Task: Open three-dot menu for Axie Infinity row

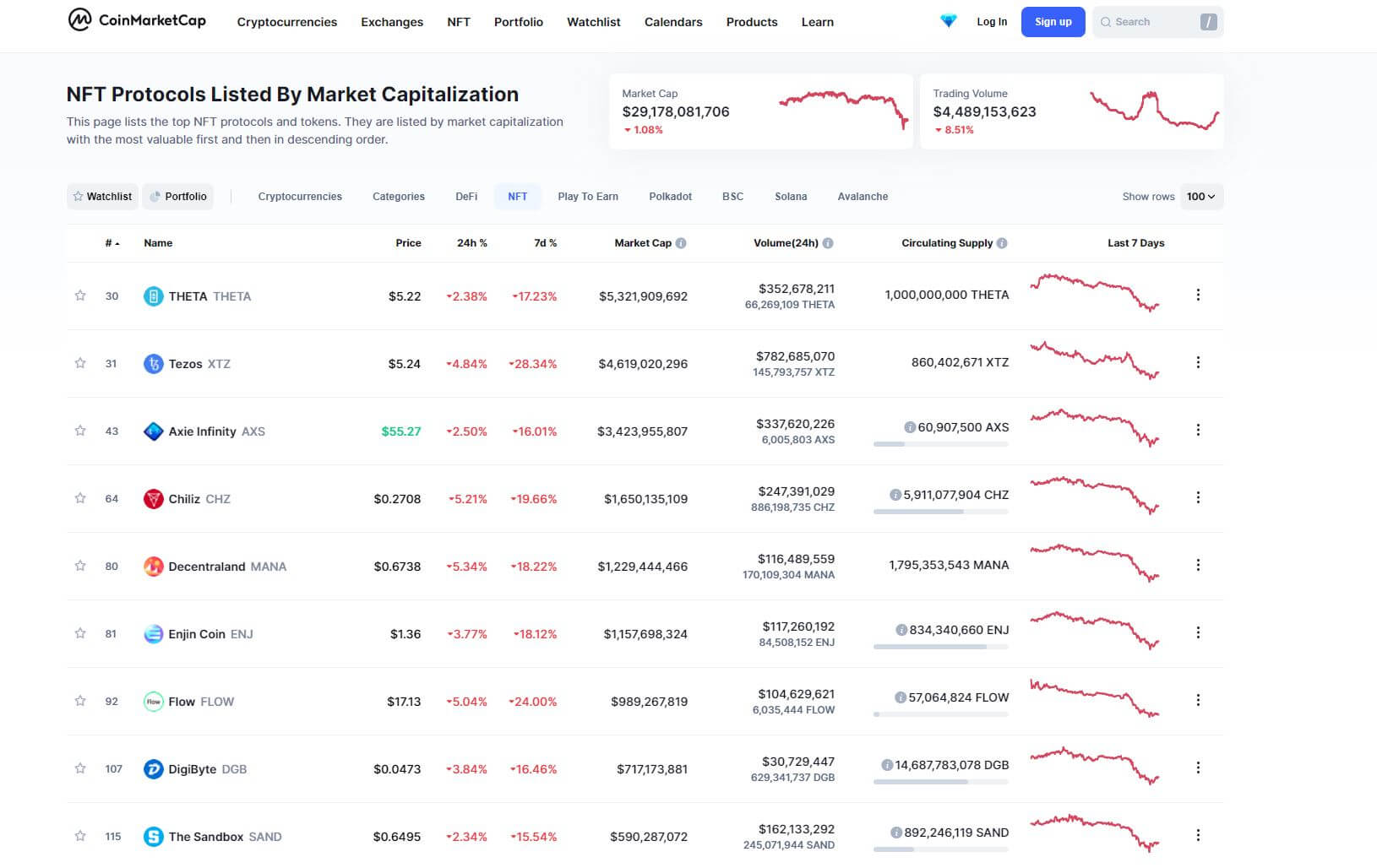Action: [1198, 430]
